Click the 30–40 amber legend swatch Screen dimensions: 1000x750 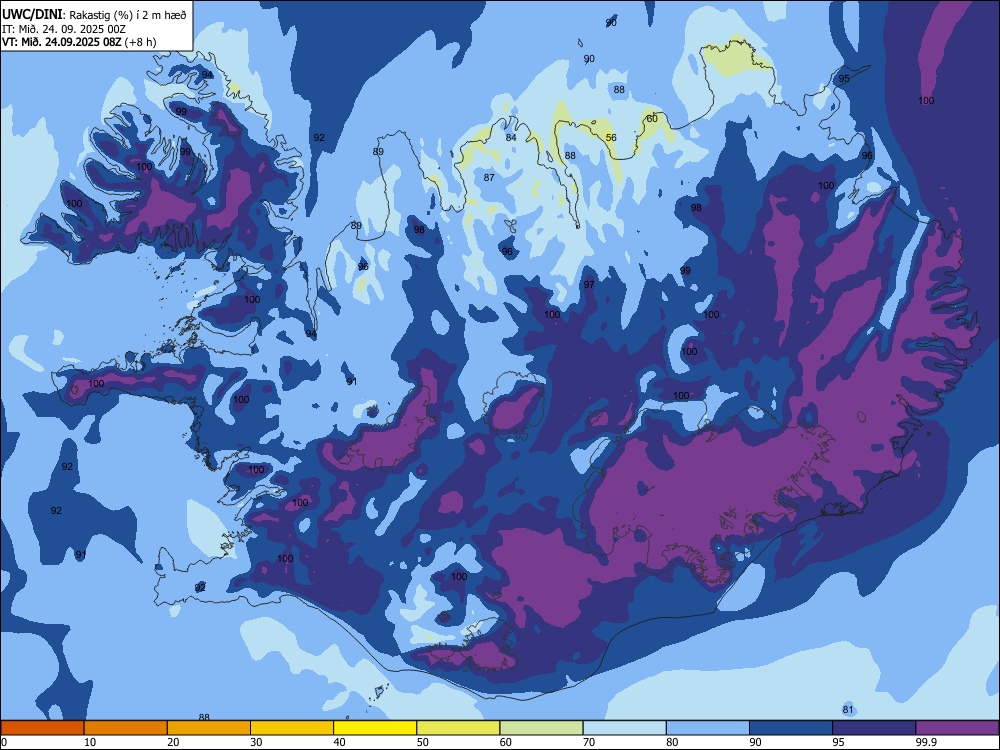292,728
